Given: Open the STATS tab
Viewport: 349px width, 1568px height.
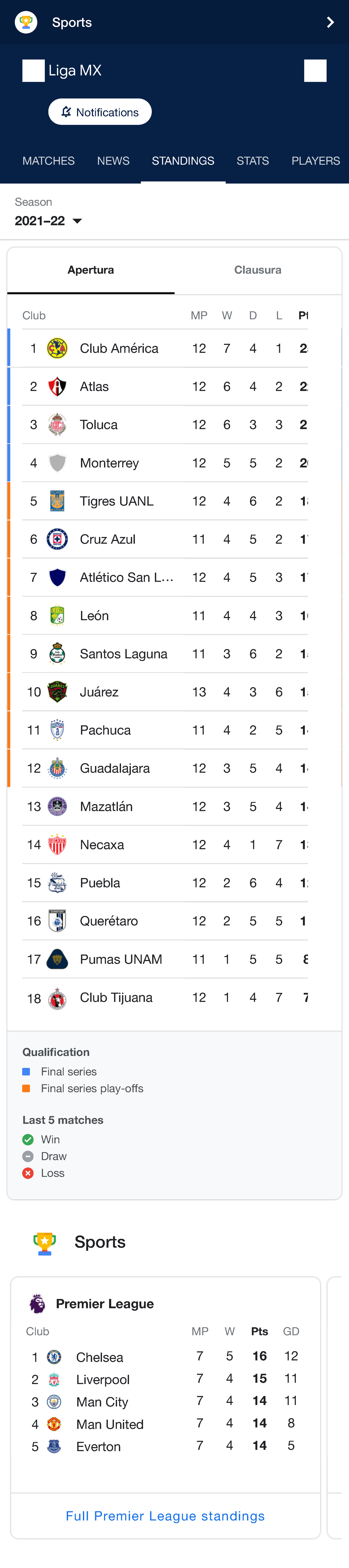Looking at the screenshot, I should (252, 161).
